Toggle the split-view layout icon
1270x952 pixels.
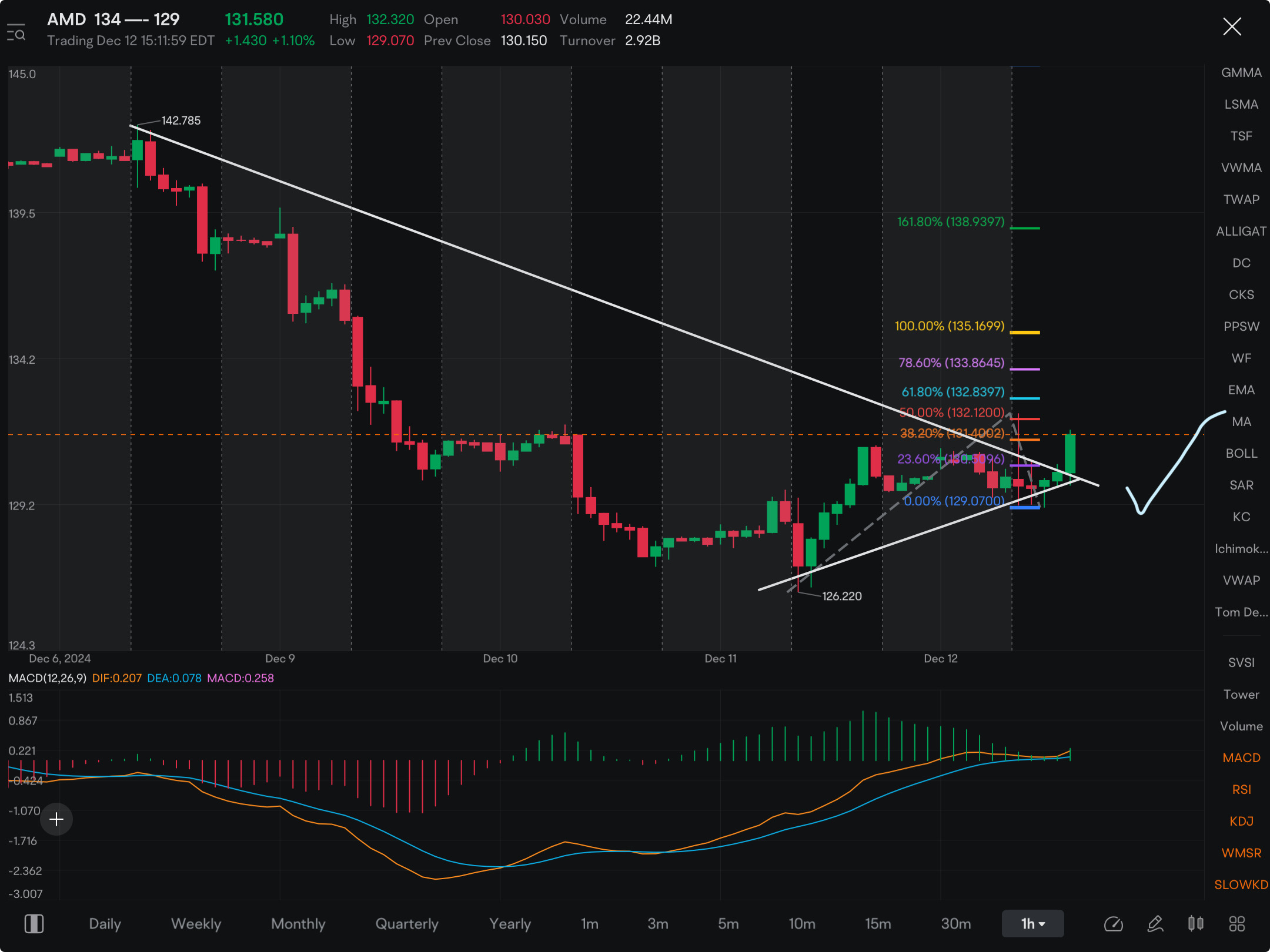coord(34,924)
